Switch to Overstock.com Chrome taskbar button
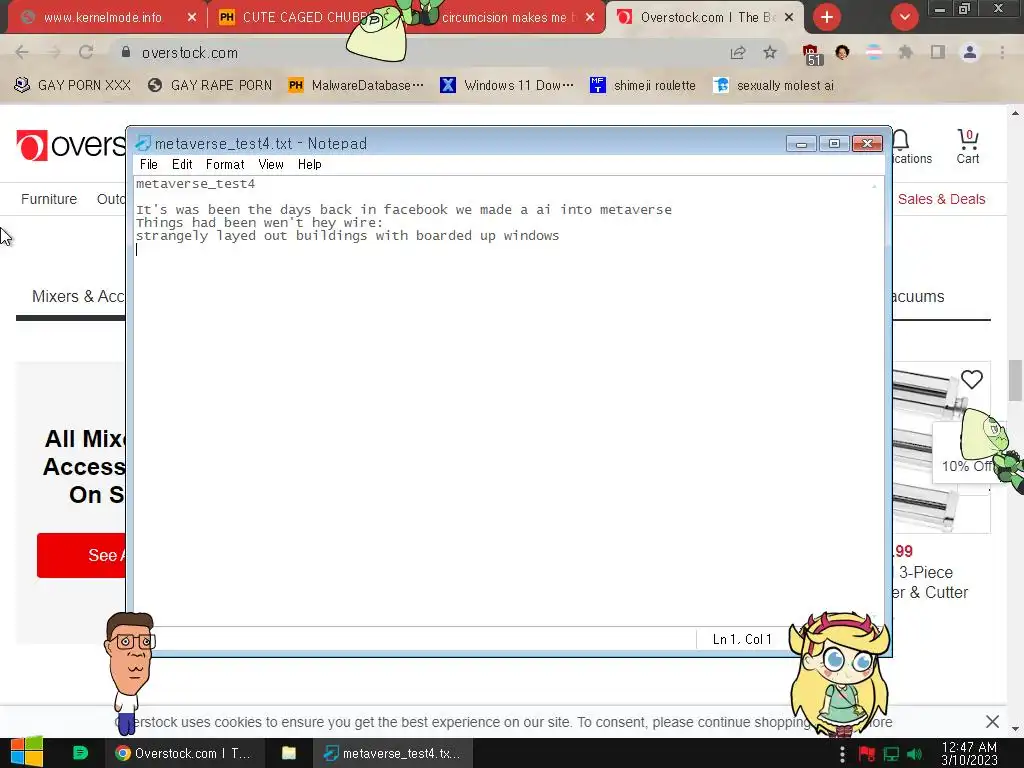 click(184, 753)
